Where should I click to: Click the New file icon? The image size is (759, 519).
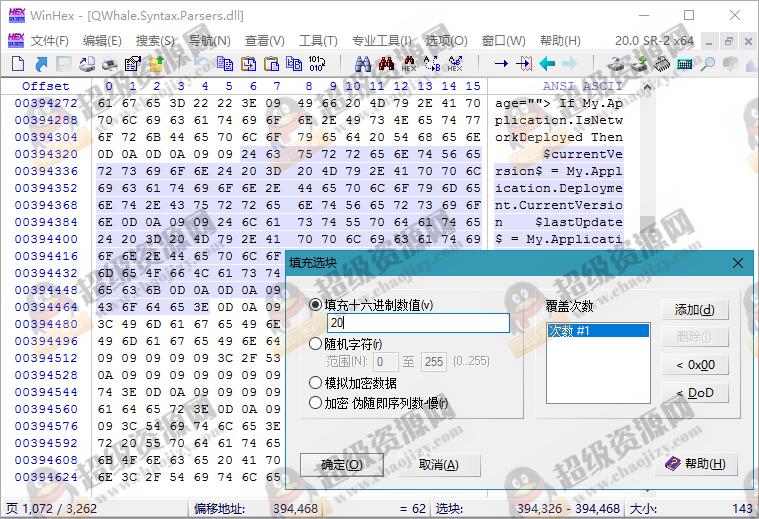[x=17, y=64]
